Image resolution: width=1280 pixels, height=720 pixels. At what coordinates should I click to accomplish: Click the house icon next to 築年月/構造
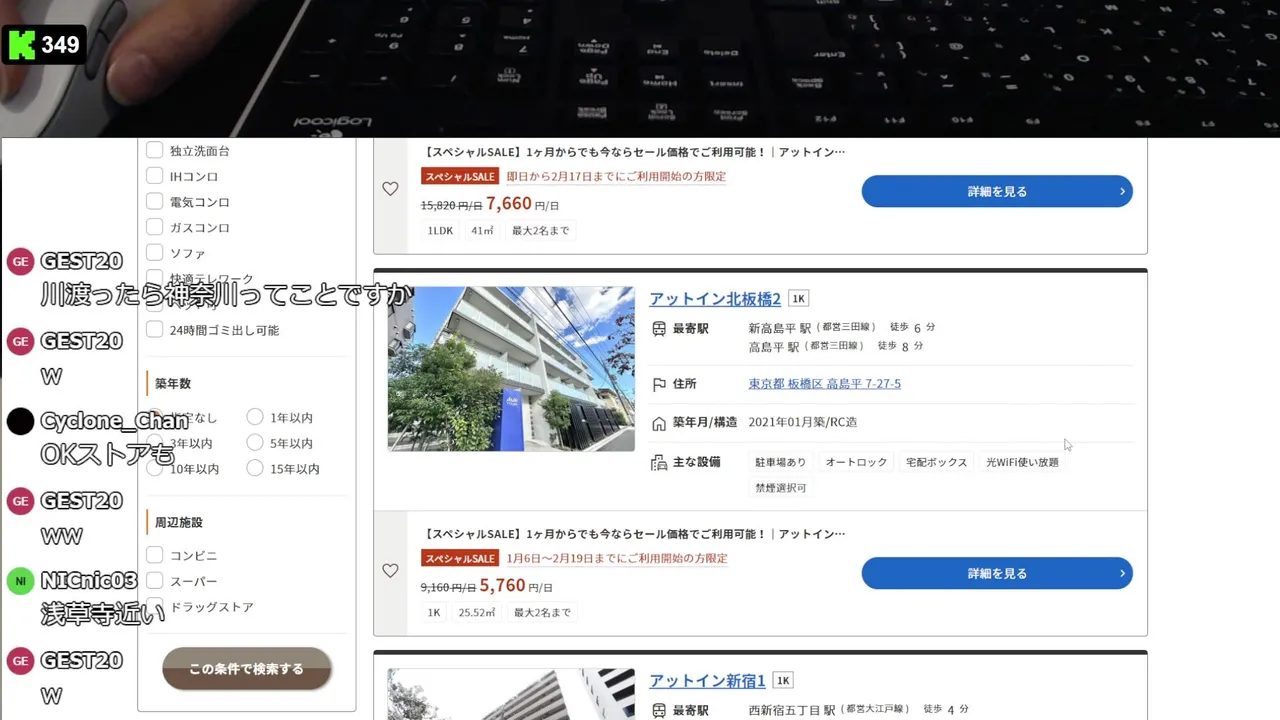point(659,423)
